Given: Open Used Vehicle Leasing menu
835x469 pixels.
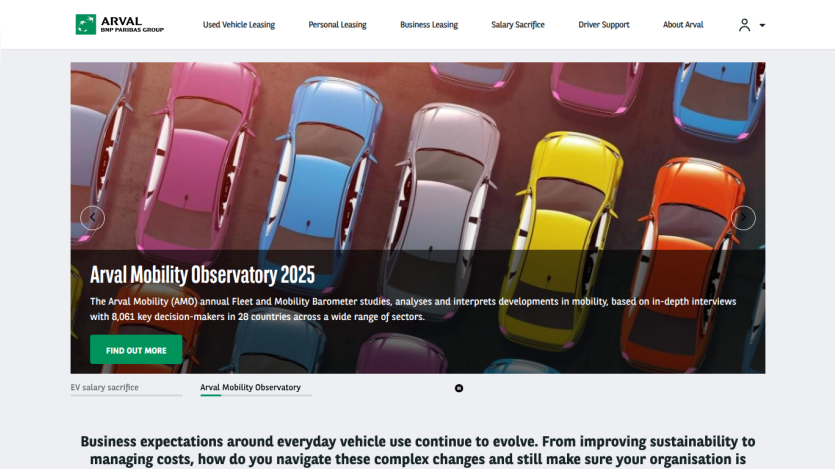Looking at the screenshot, I should [x=239, y=24].
